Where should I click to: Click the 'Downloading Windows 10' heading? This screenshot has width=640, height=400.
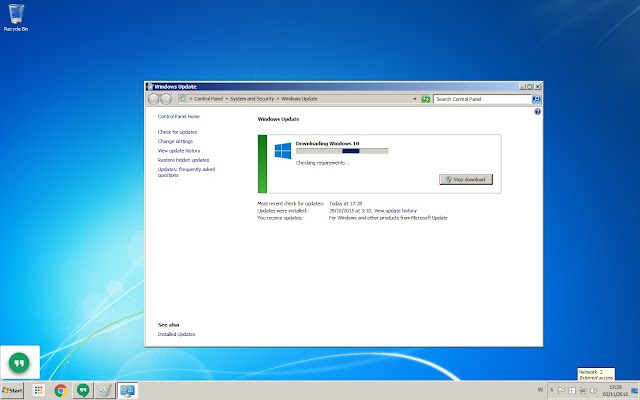(x=327, y=143)
